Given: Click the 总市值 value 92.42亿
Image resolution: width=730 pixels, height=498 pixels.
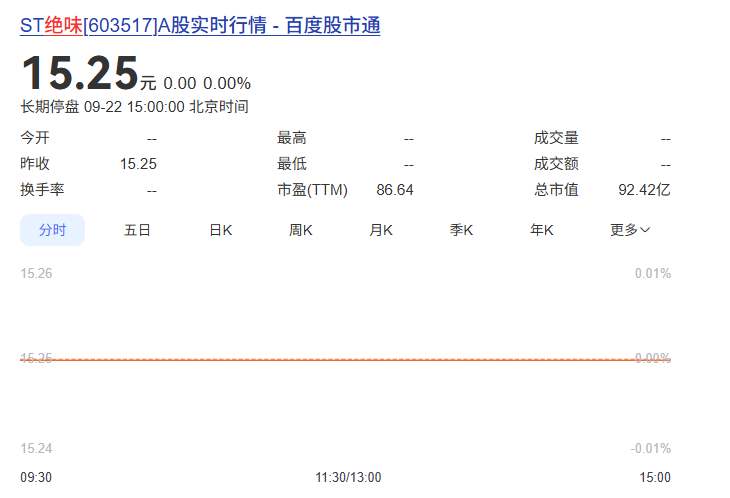Looking at the screenshot, I should point(644,190).
